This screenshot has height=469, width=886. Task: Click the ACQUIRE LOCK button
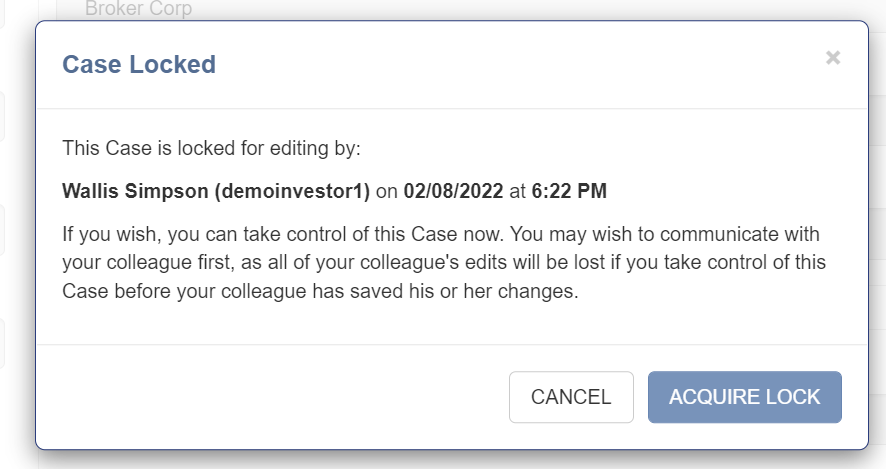(x=744, y=397)
